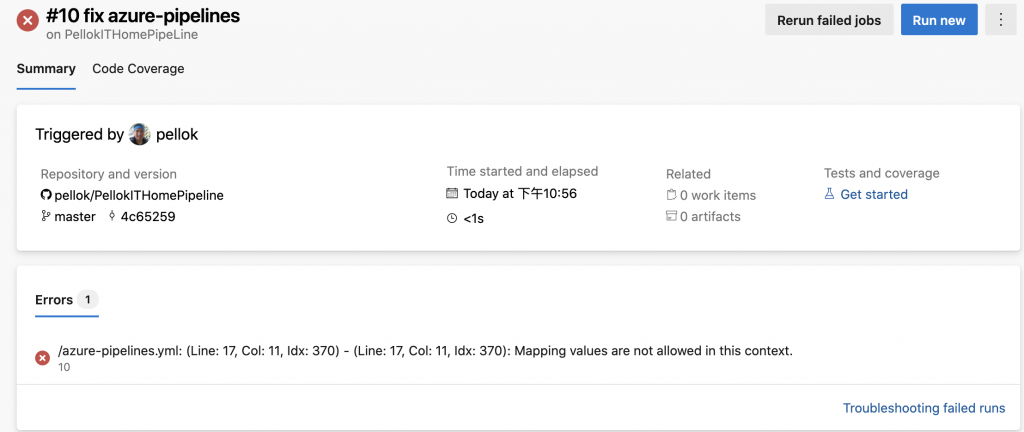Click the red failed run status icon

[28, 21]
